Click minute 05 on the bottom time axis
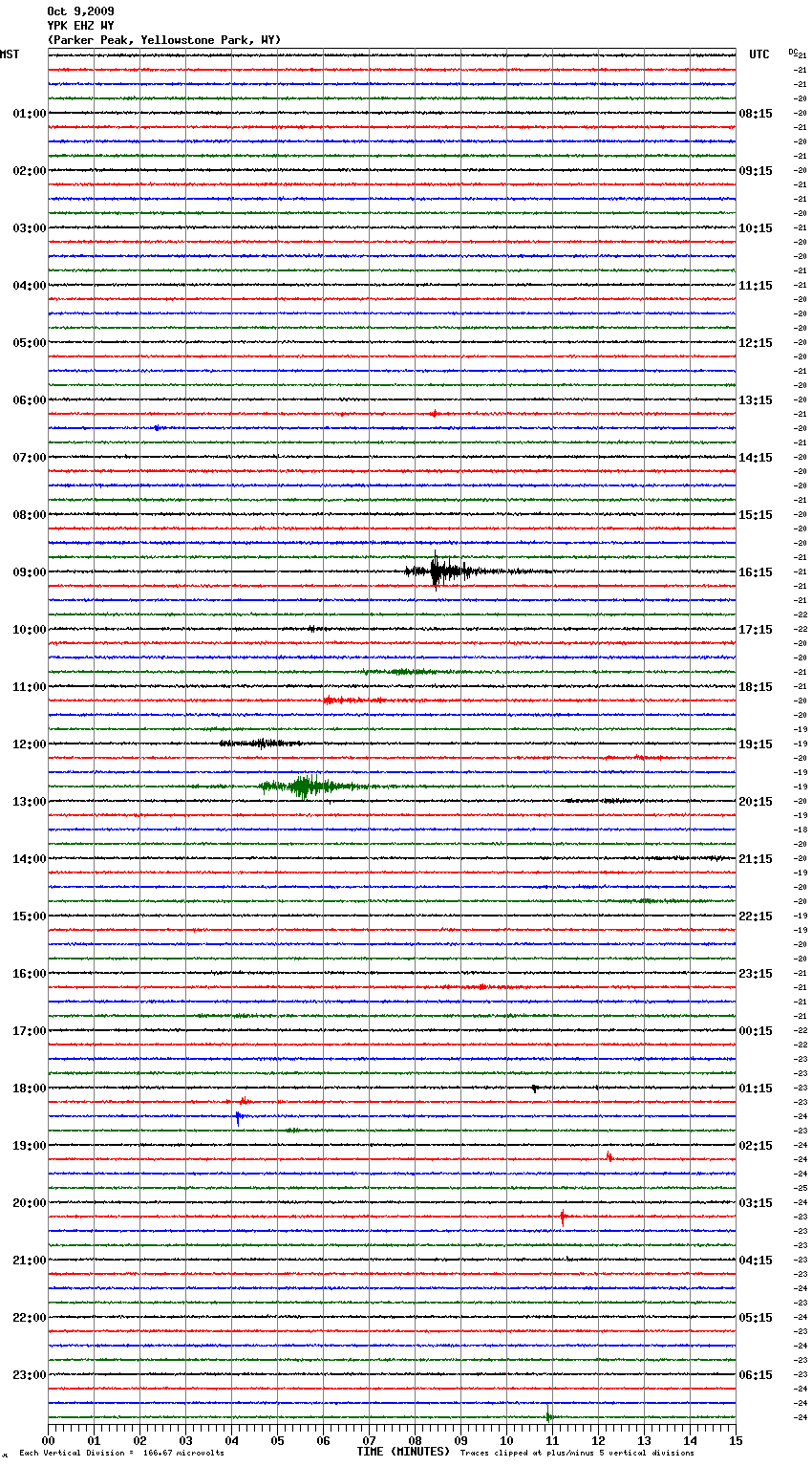 pos(277,1440)
